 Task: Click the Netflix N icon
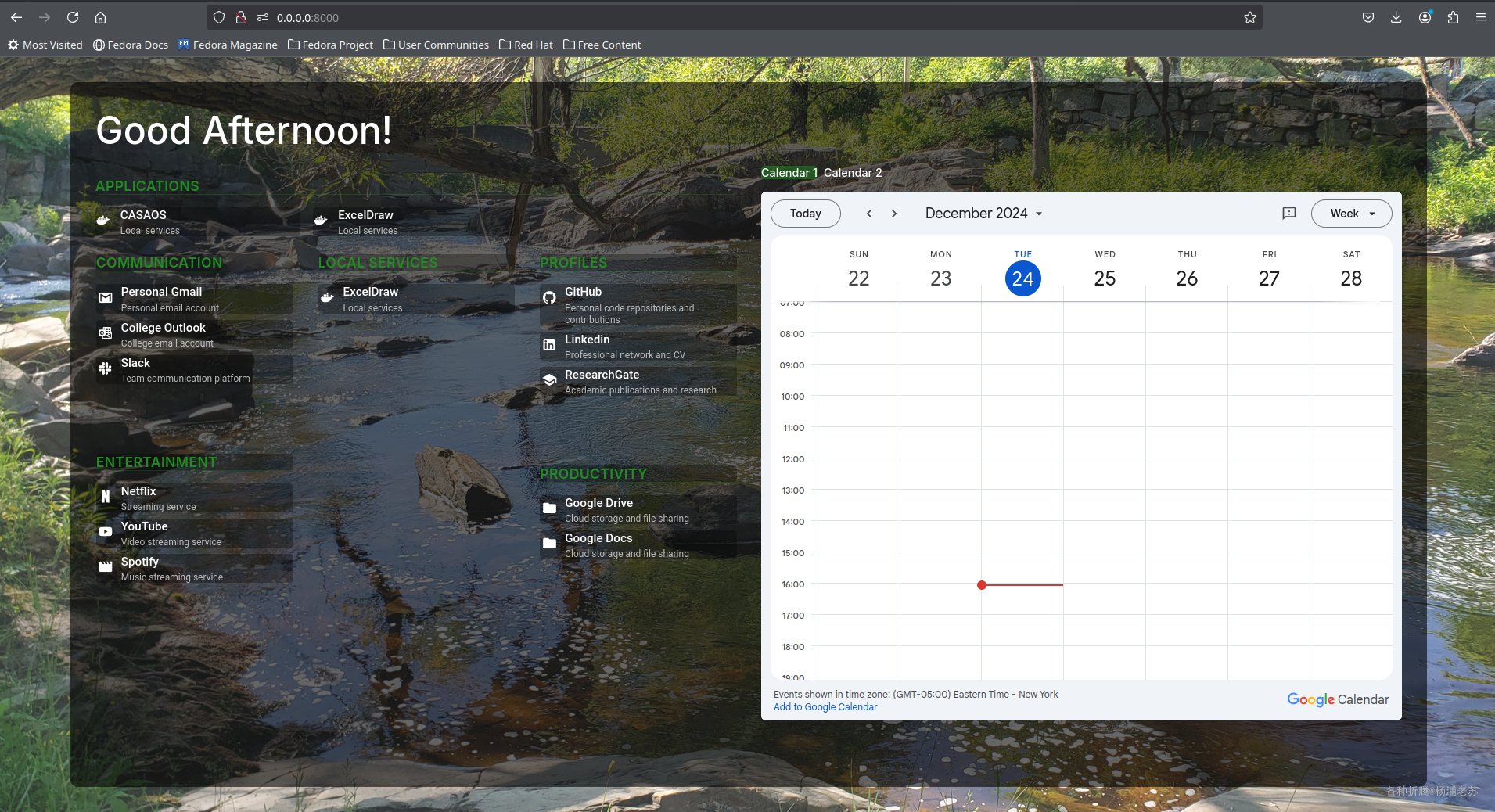pyautogui.click(x=106, y=497)
